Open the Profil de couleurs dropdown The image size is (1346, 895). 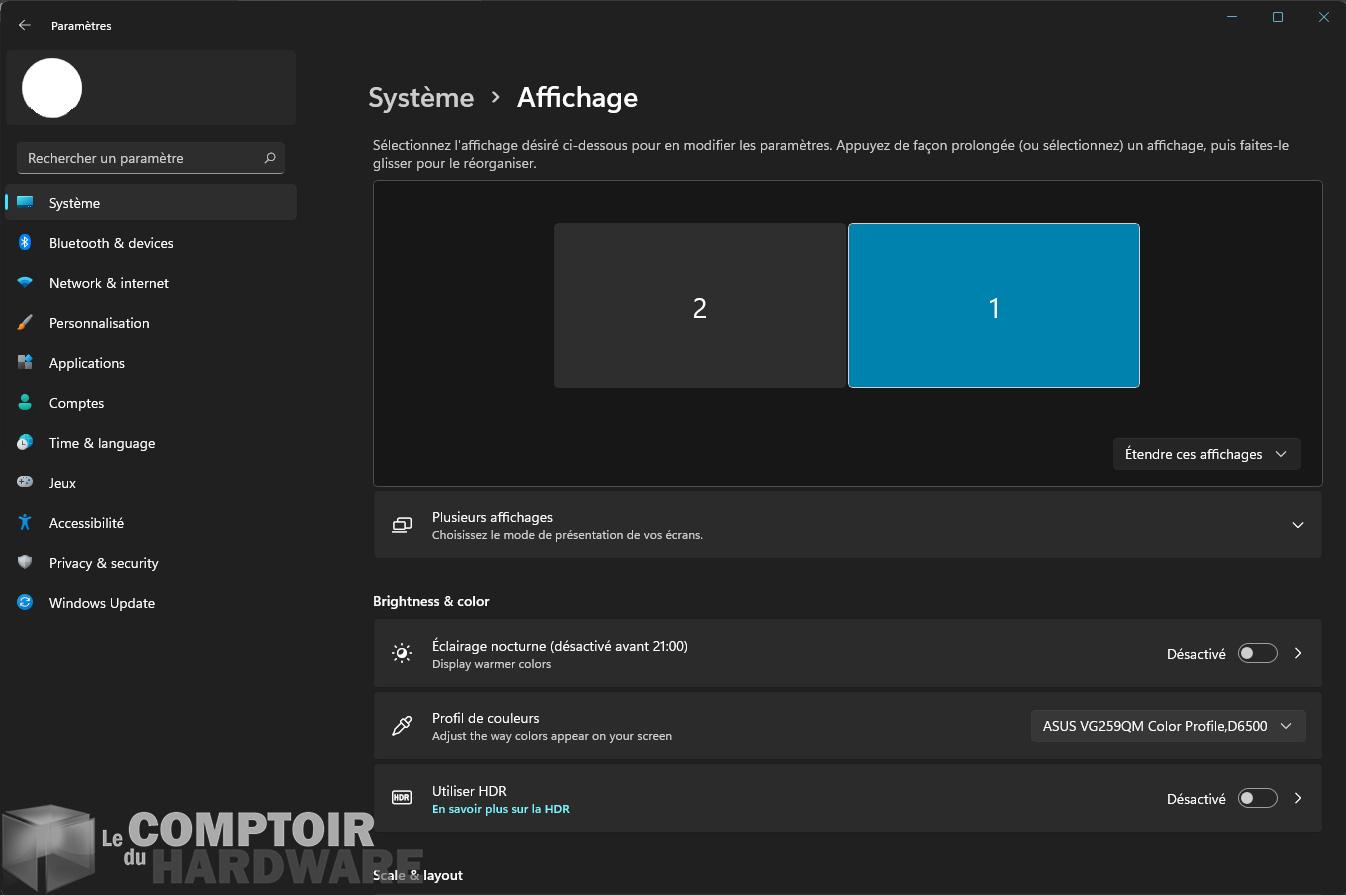tap(1167, 726)
